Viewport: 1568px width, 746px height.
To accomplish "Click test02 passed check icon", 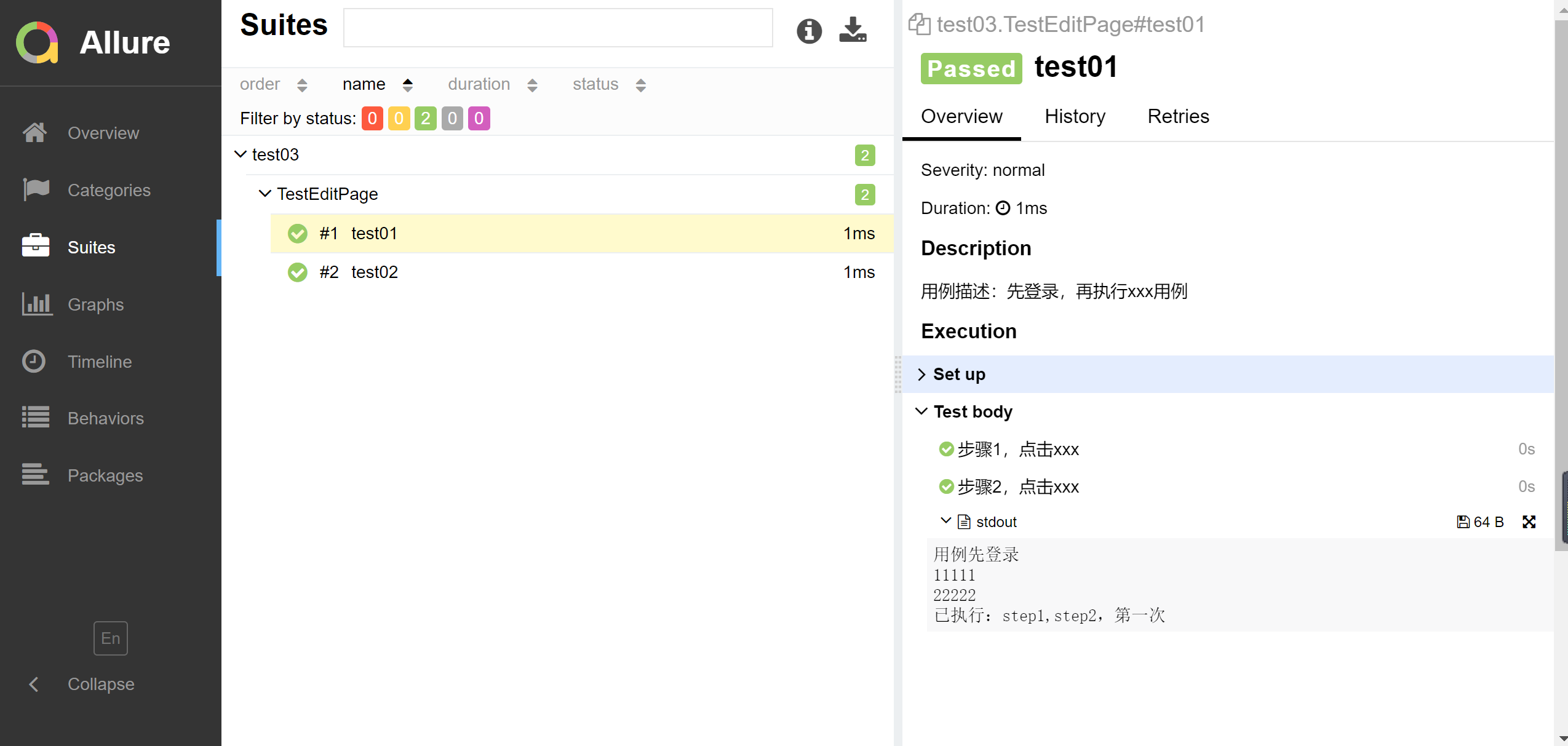I will click(298, 272).
